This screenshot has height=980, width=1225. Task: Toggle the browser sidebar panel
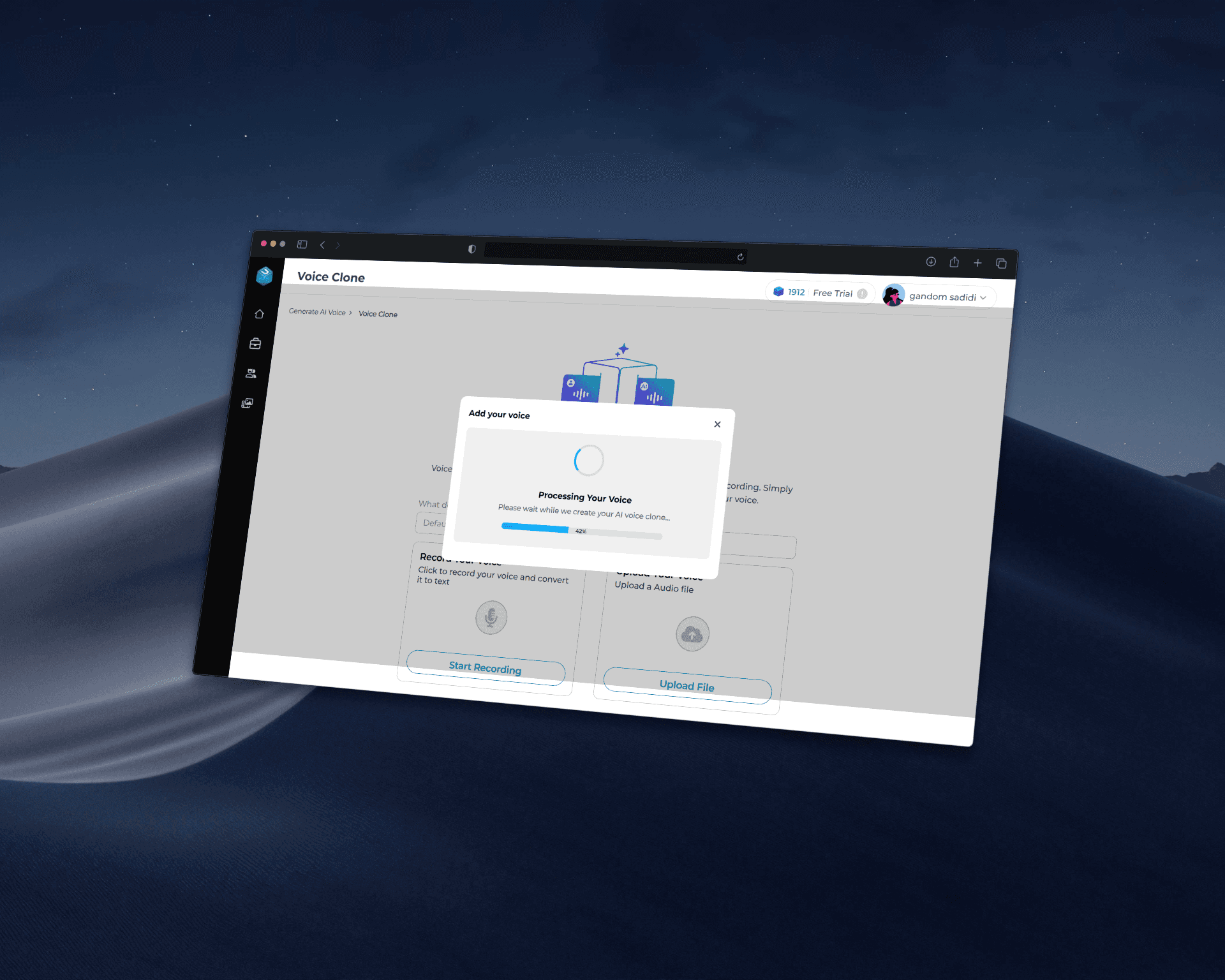(302, 244)
